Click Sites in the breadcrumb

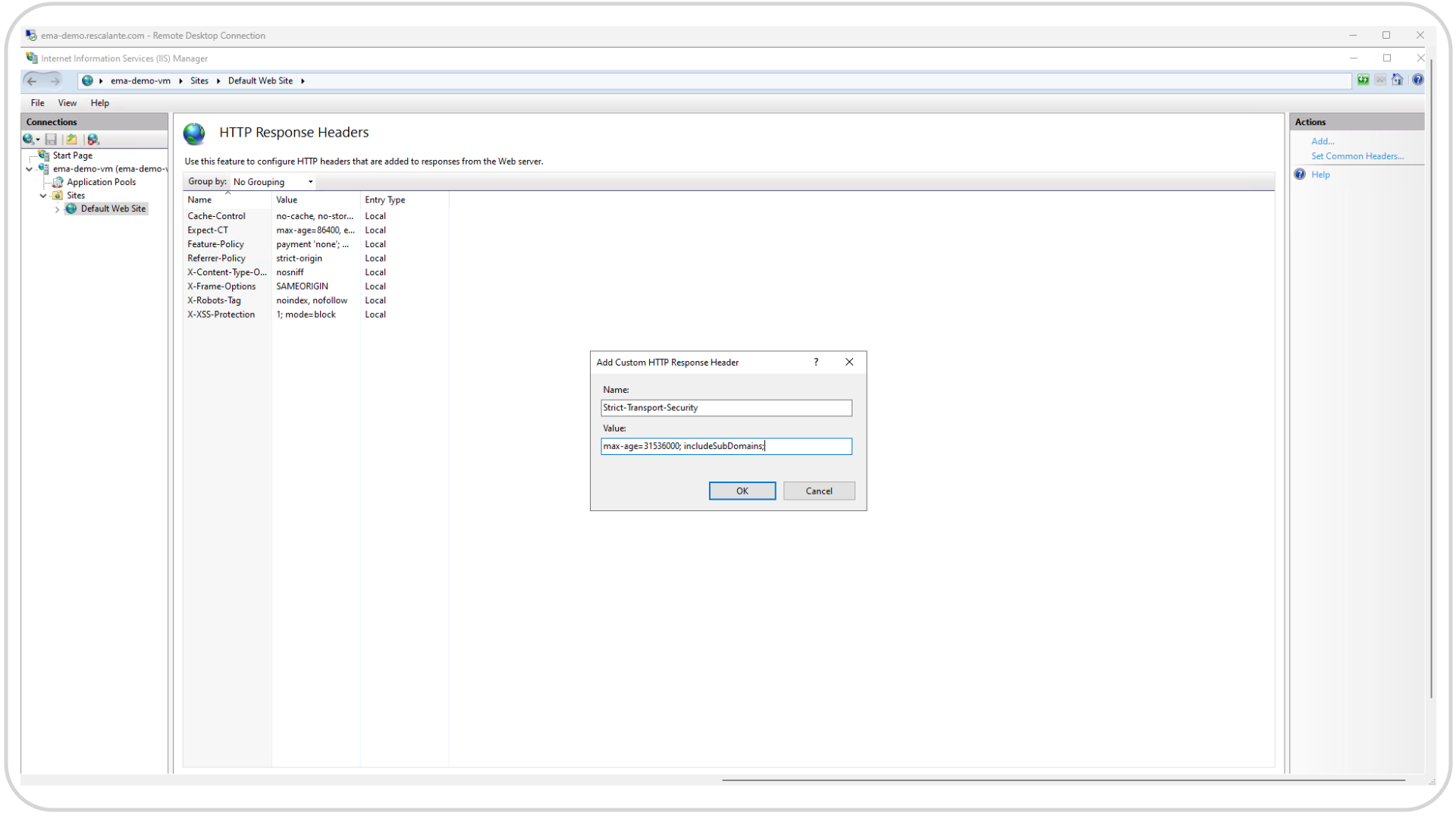pyautogui.click(x=199, y=81)
